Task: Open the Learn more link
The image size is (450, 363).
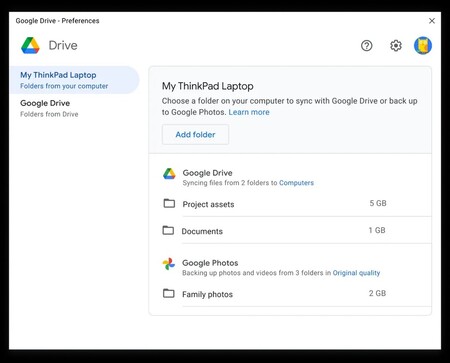Action: [x=249, y=112]
